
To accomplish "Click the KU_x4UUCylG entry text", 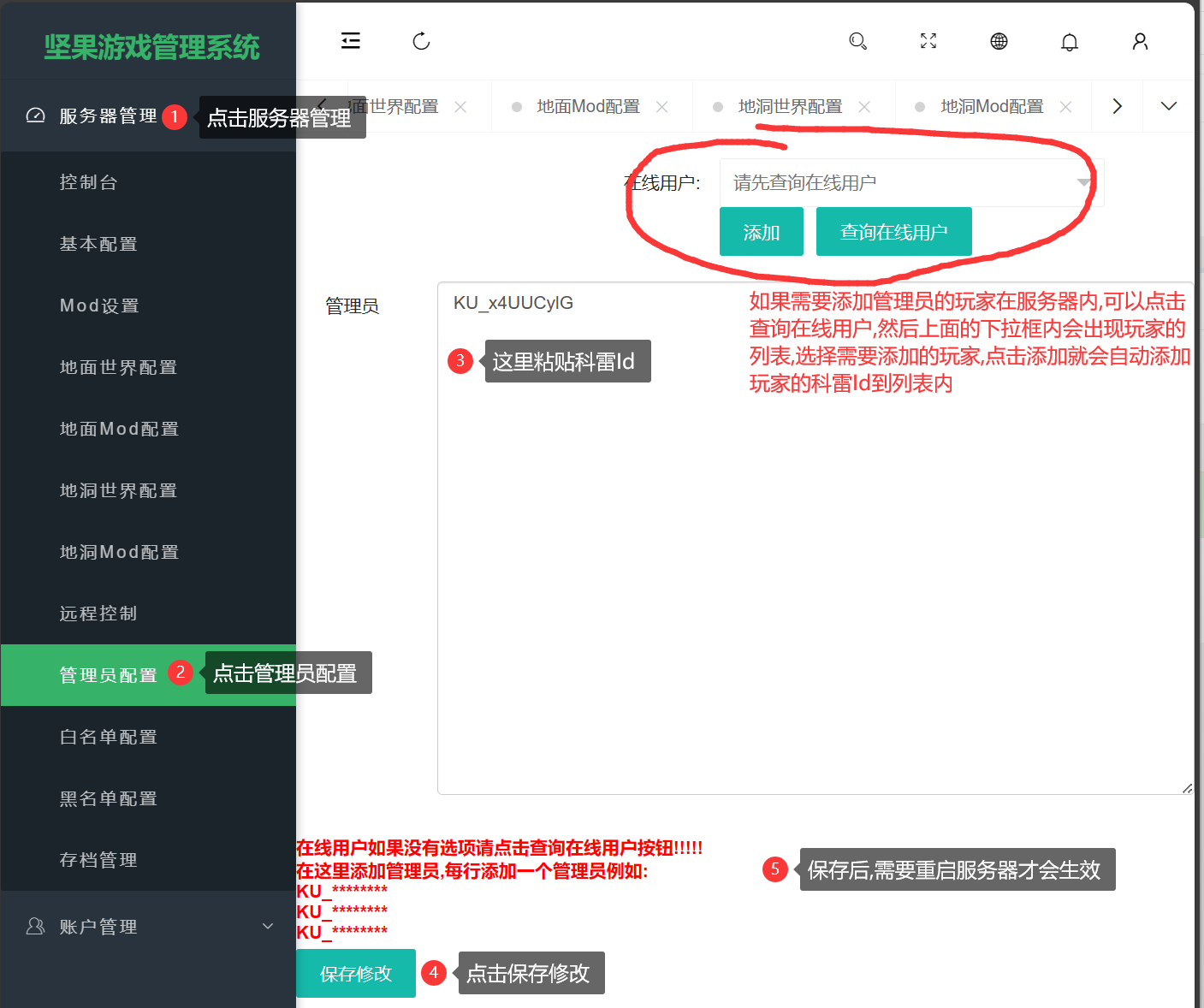I will tap(513, 303).
